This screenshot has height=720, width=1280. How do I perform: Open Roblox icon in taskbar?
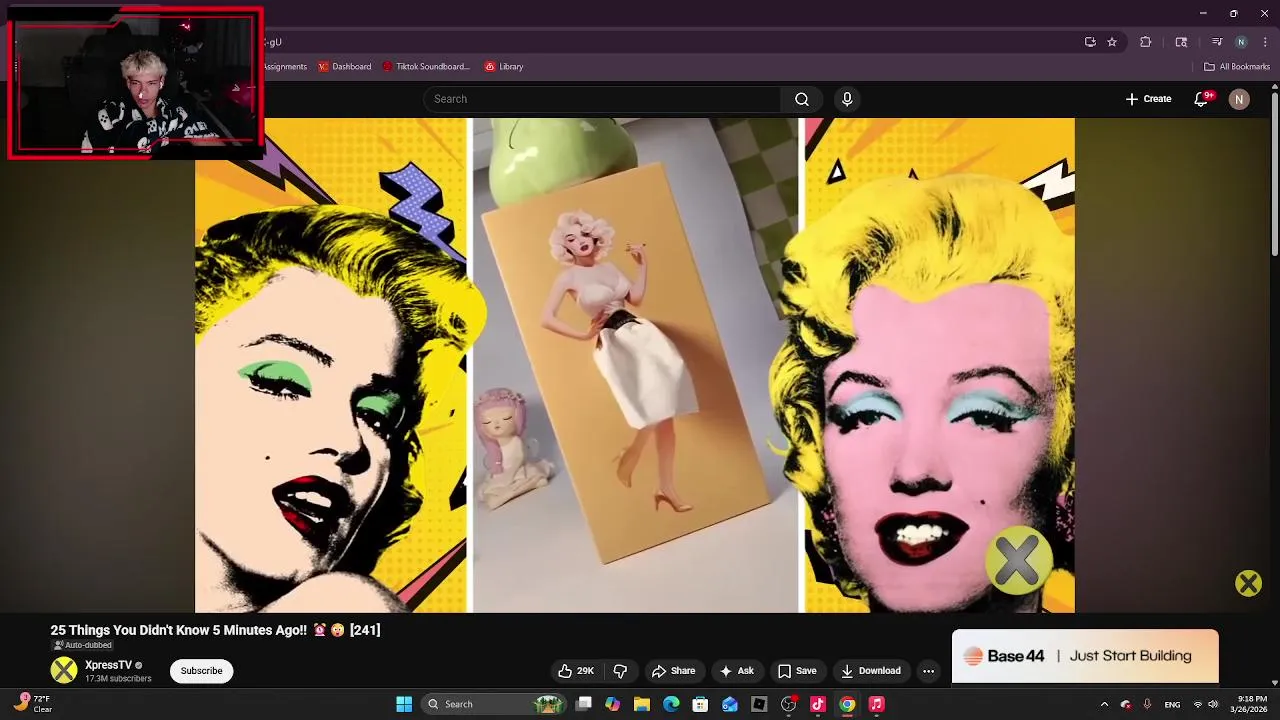[x=759, y=704]
